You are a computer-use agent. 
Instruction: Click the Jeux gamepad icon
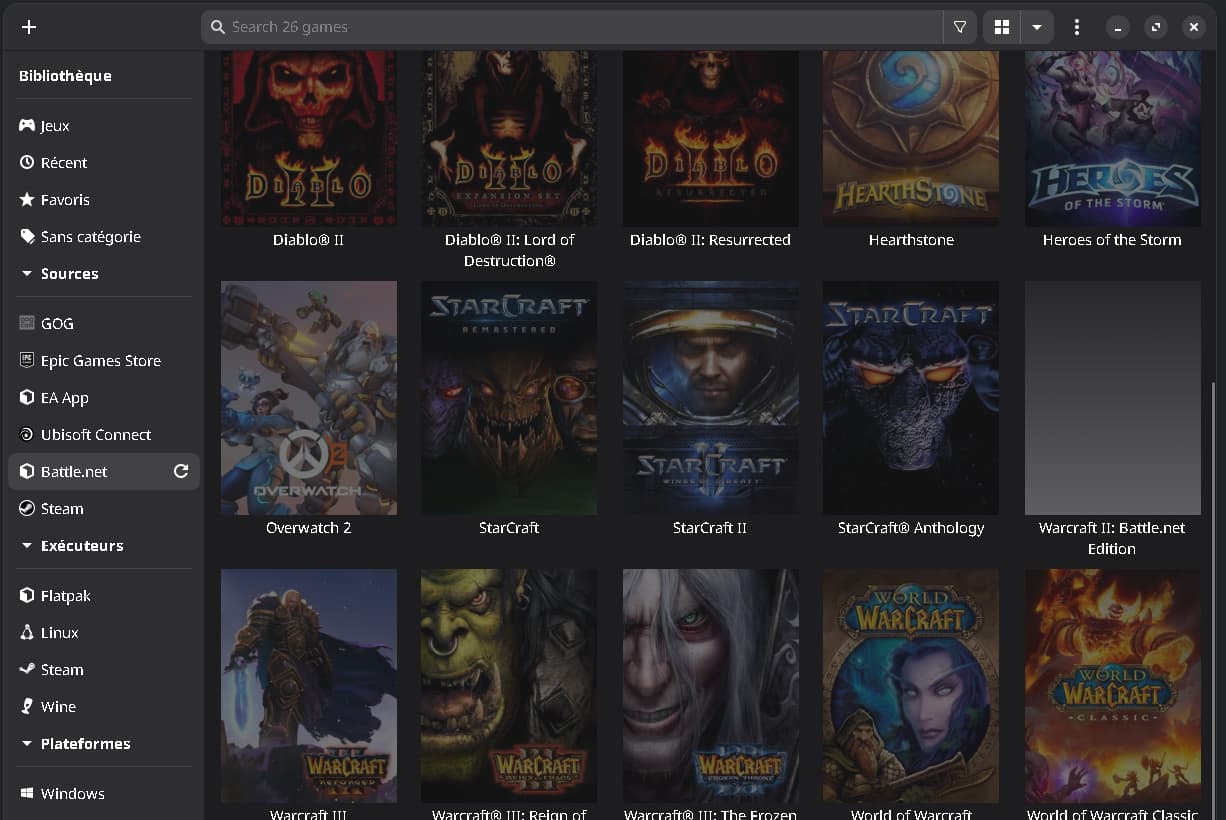(27, 126)
